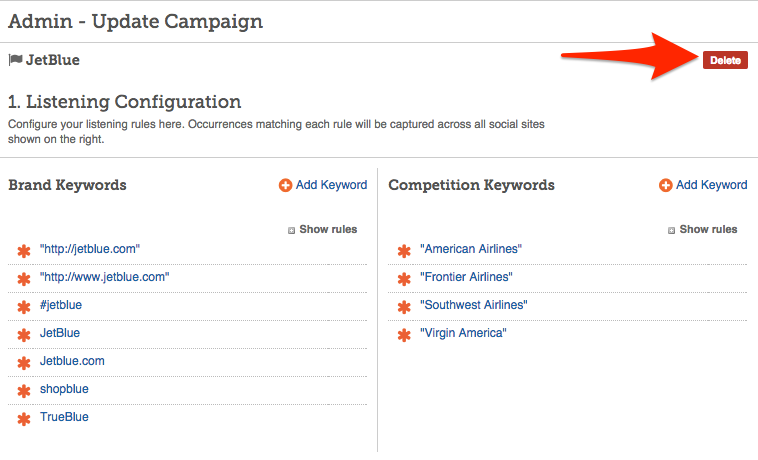Click the asterisk icon beside TrueBlue
The image size is (758, 460).
[24, 419]
